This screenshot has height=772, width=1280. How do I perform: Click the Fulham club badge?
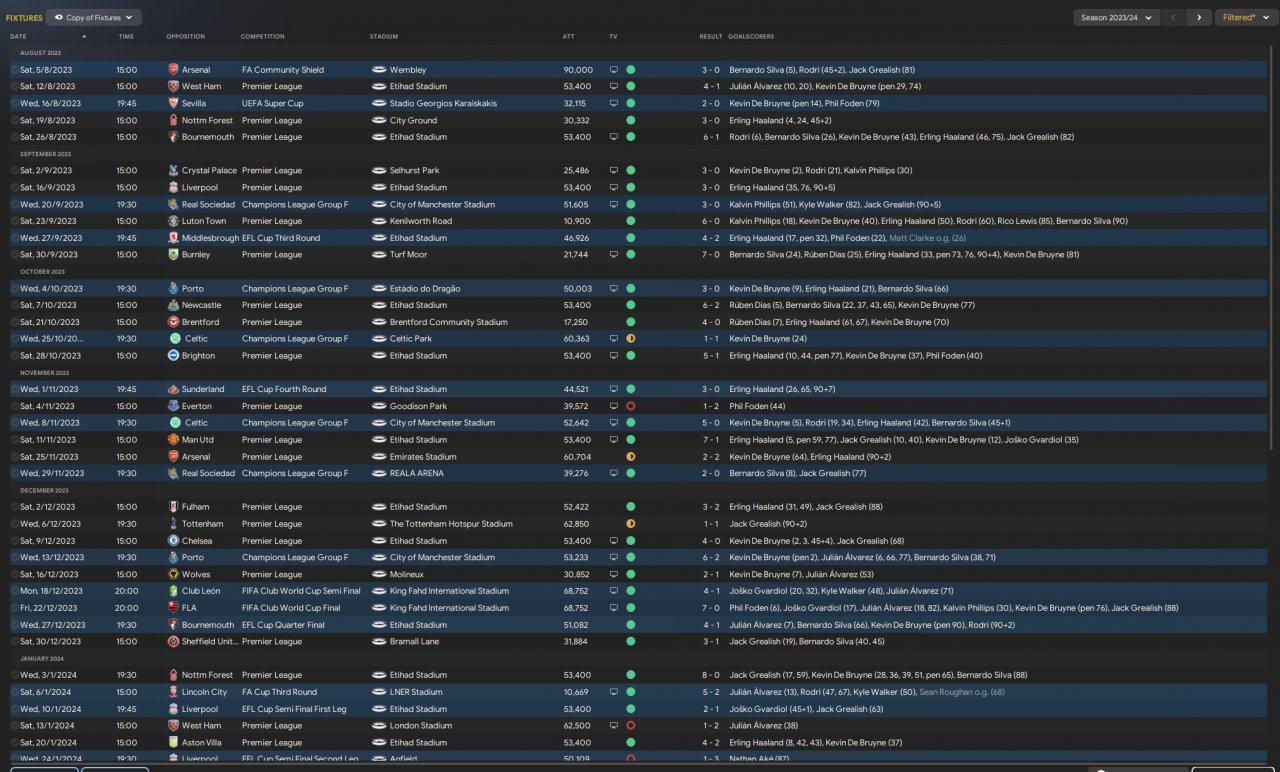pyautogui.click(x=174, y=507)
